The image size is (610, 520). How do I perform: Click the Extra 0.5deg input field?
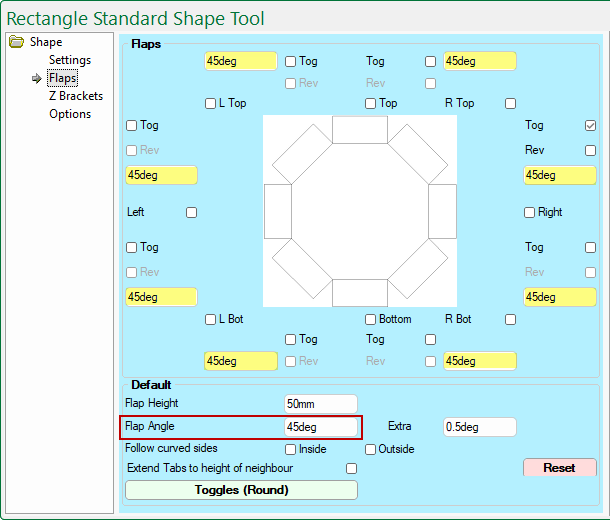coord(479,427)
